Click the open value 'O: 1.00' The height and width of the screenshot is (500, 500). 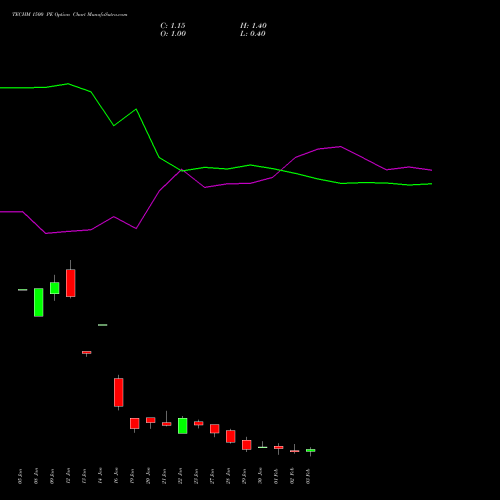pyautogui.click(x=173, y=34)
